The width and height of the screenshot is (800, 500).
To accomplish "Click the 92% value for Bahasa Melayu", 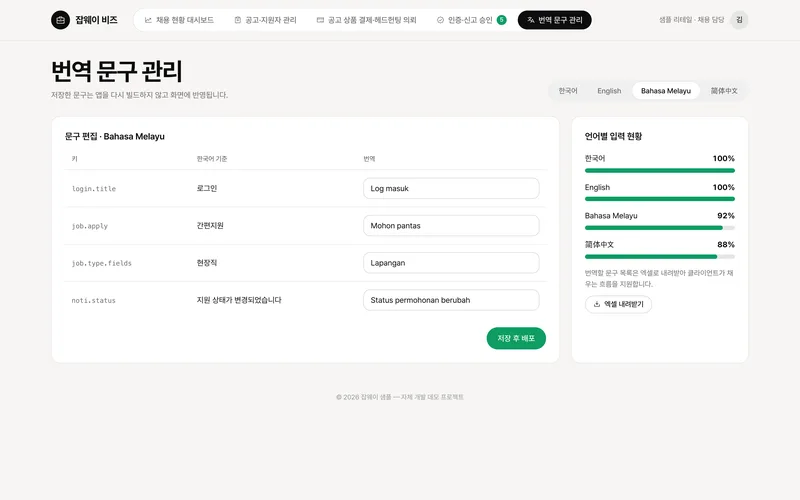I will coord(726,216).
